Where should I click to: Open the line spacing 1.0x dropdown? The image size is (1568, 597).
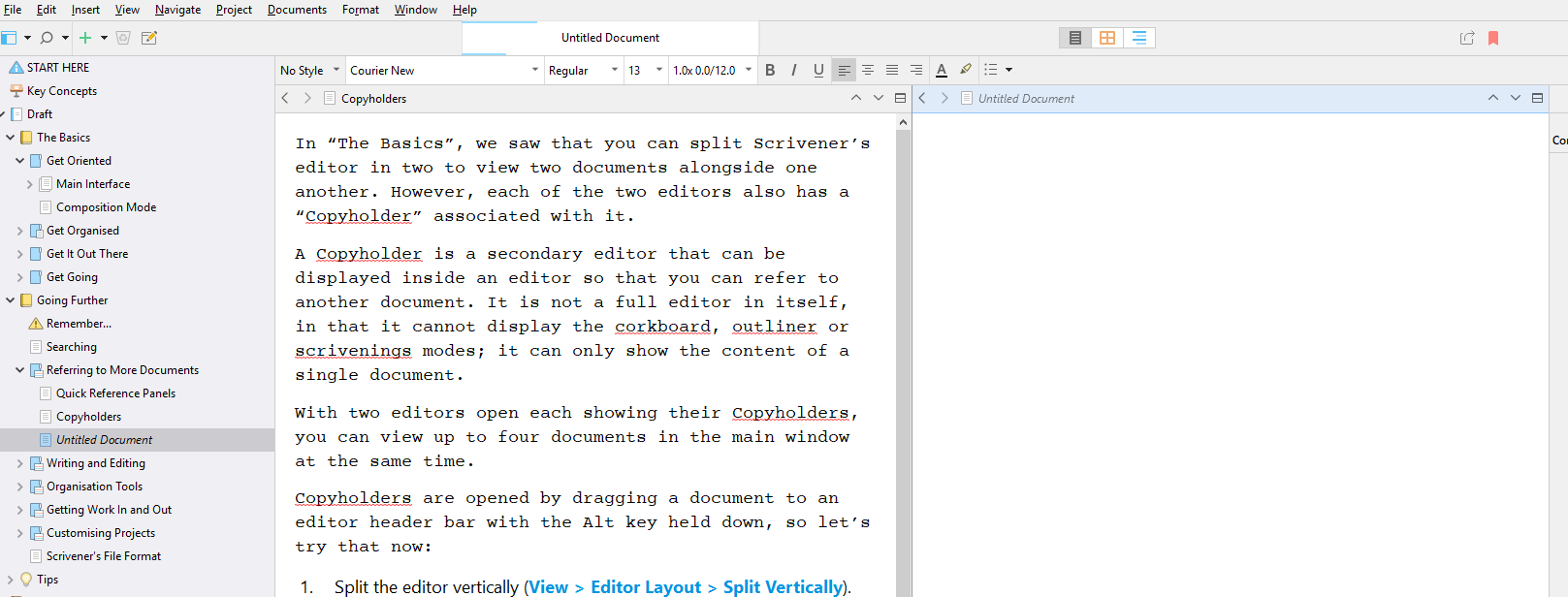pyautogui.click(x=713, y=70)
